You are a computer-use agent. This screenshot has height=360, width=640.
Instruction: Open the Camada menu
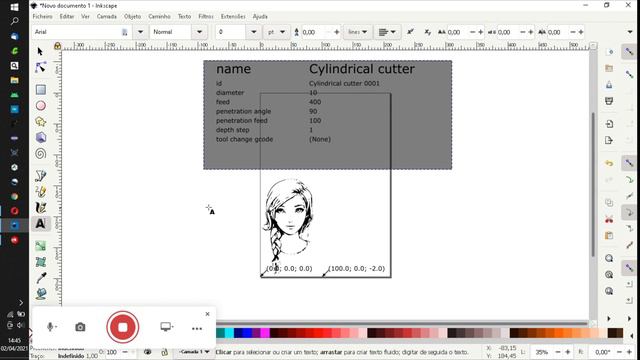pos(107,17)
